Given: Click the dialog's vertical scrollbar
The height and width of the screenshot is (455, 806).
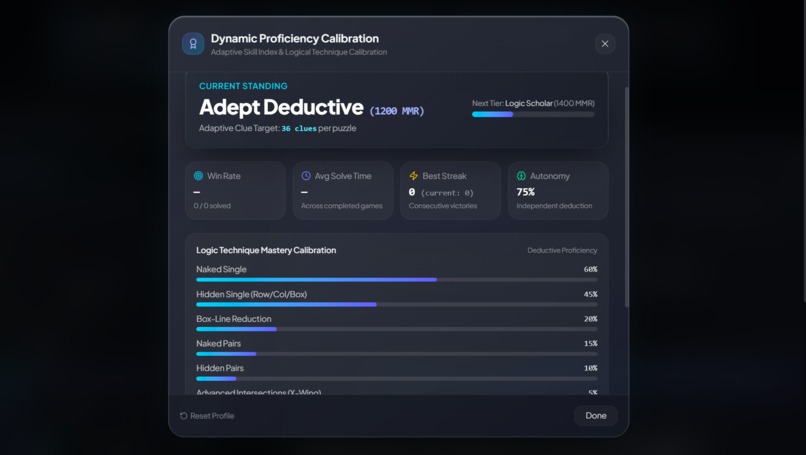Looking at the screenshot, I should (626, 197).
